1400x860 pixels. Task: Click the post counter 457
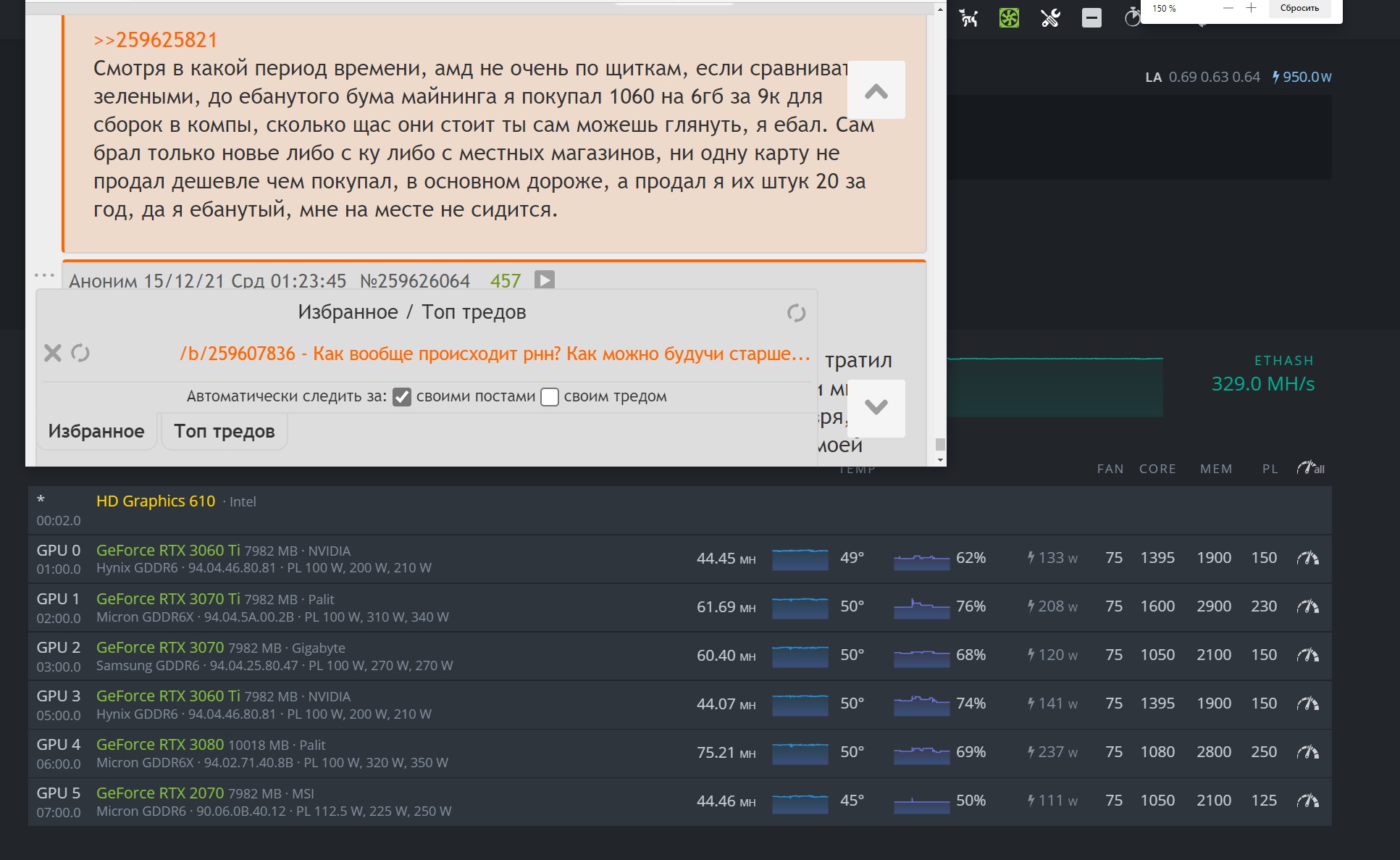click(506, 281)
